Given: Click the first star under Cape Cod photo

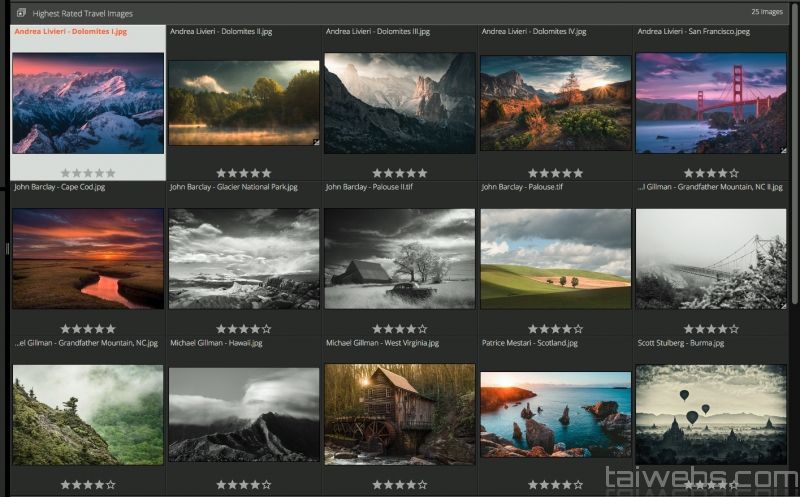Looking at the screenshot, I should click(x=66, y=328).
